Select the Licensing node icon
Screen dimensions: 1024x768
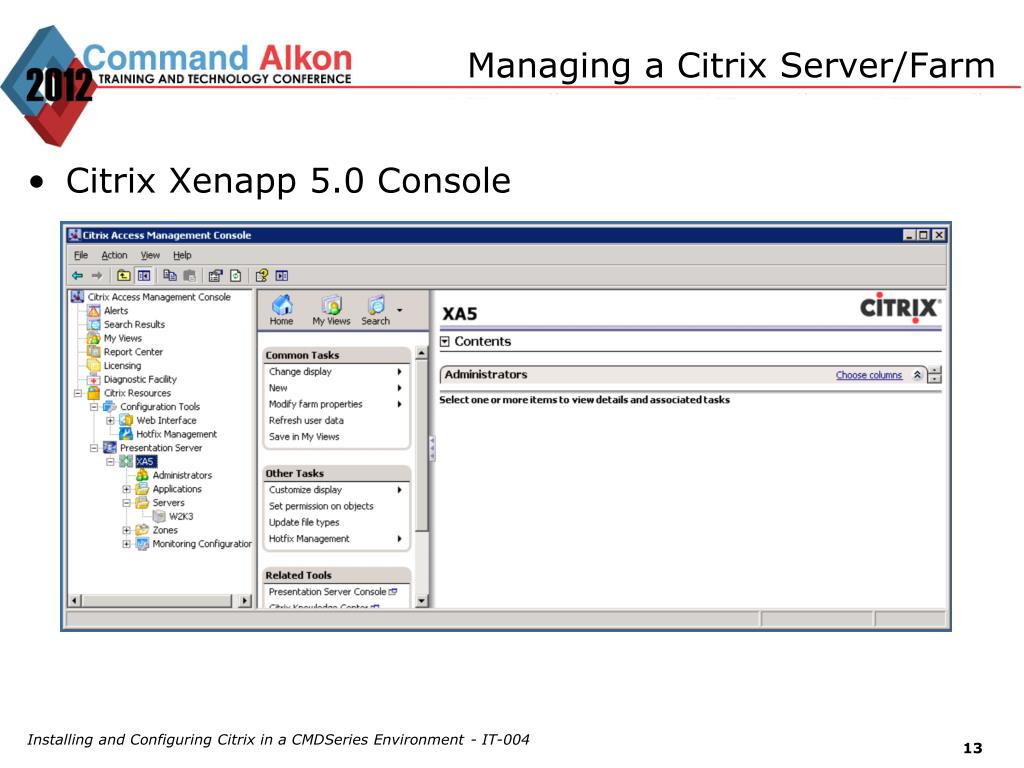point(94,365)
